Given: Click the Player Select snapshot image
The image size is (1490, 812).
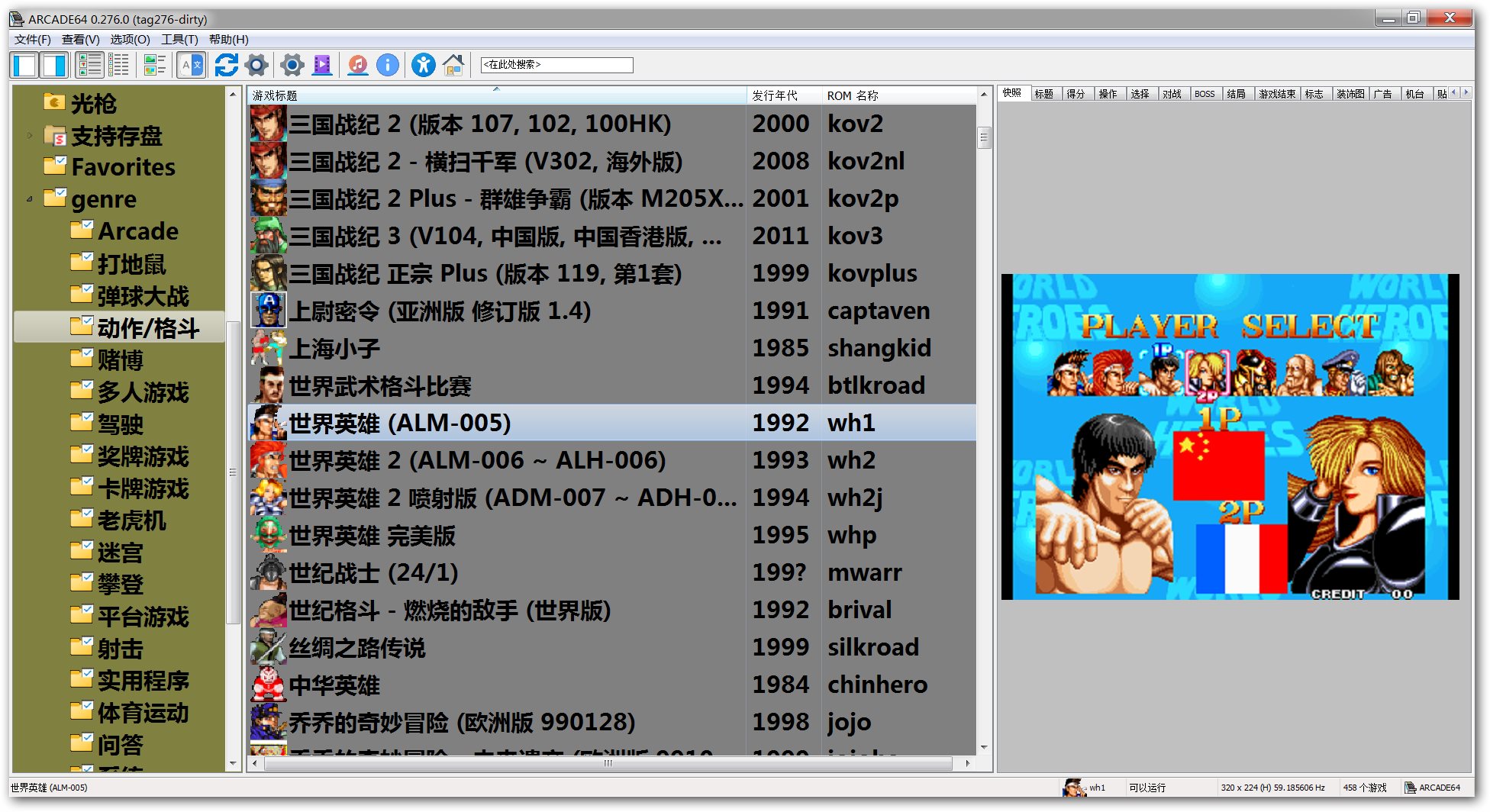Looking at the screenshot, I should tap(1230, 437).
